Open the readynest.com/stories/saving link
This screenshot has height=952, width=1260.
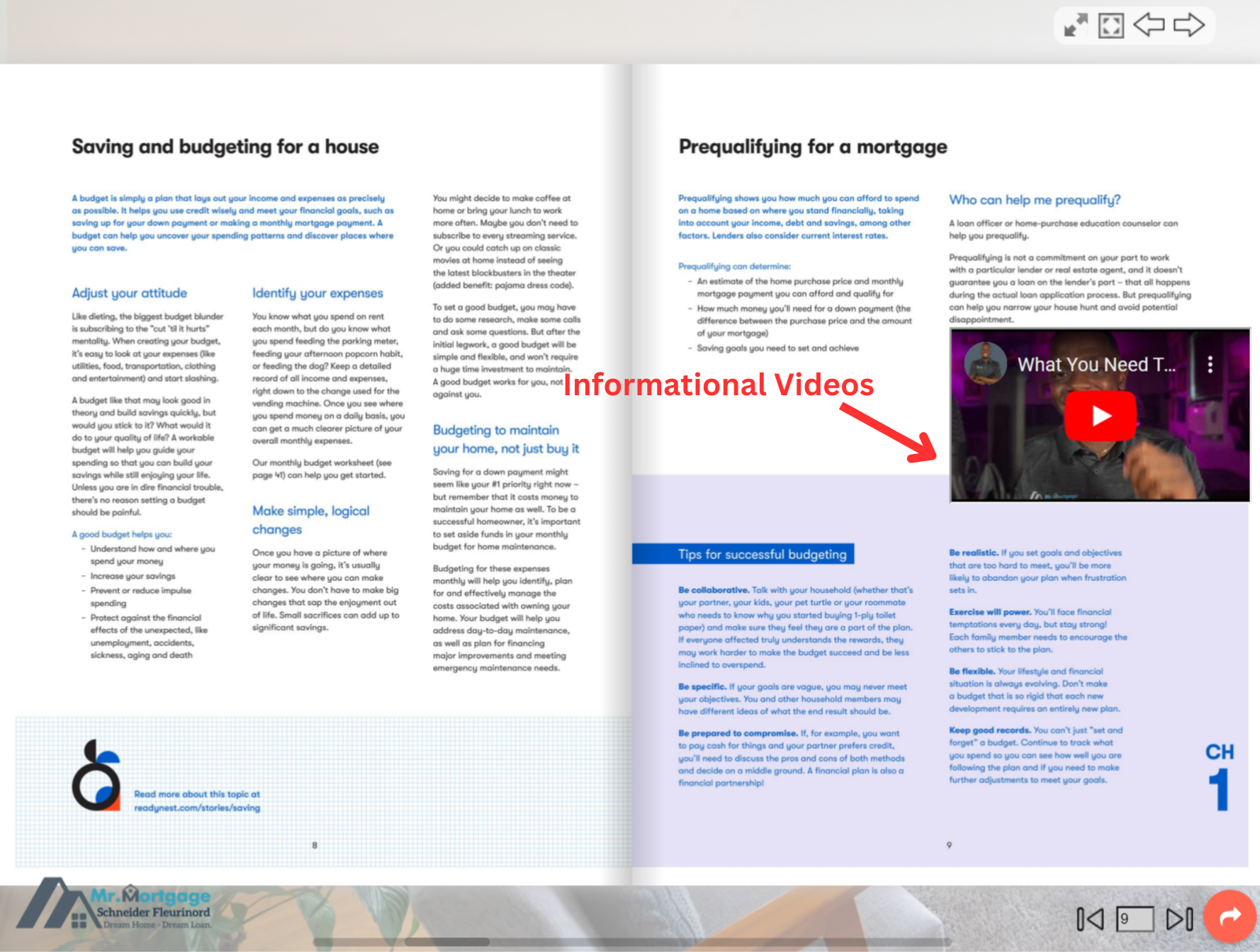point(197,807)
